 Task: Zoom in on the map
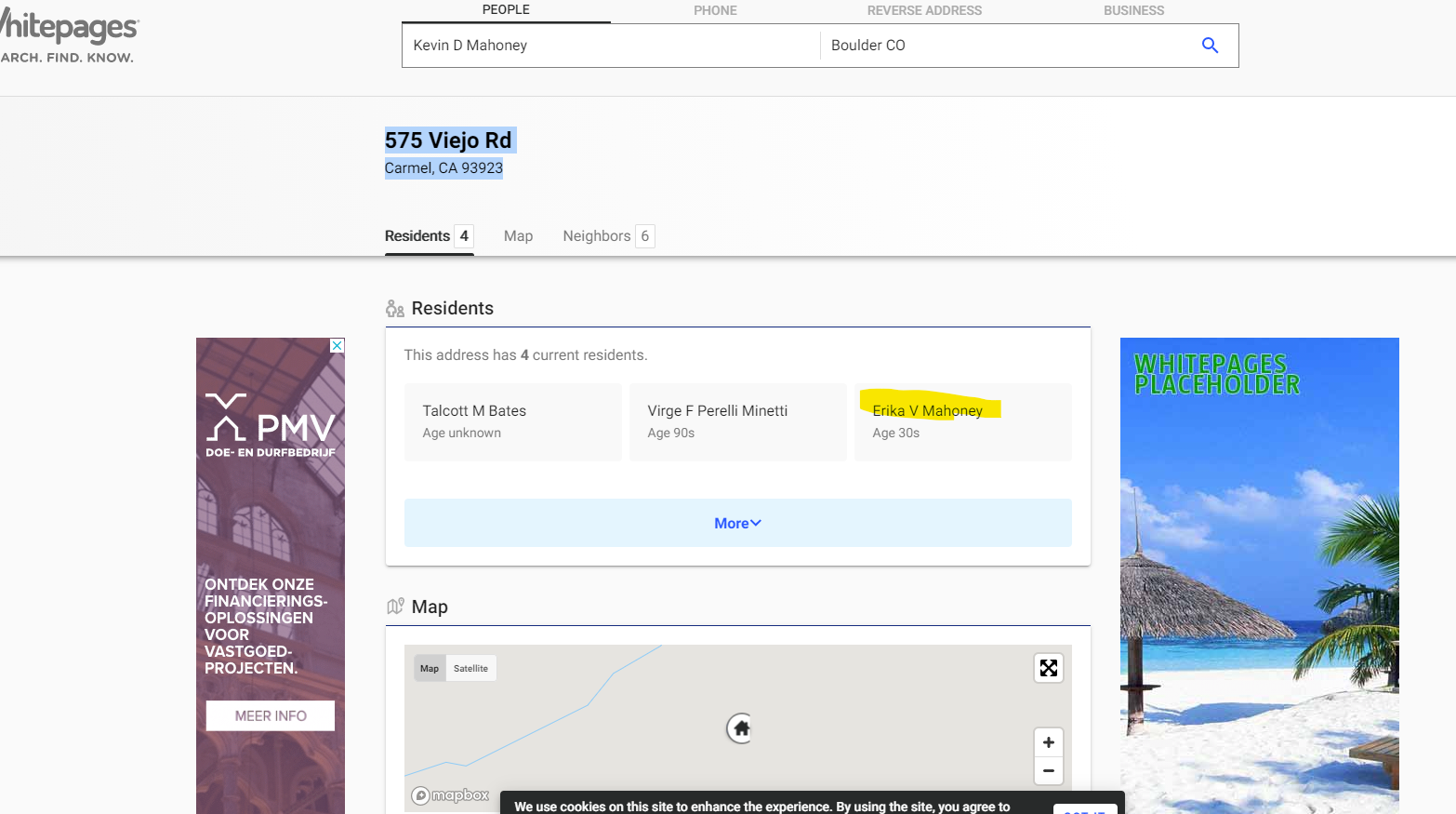(1049, 742)
